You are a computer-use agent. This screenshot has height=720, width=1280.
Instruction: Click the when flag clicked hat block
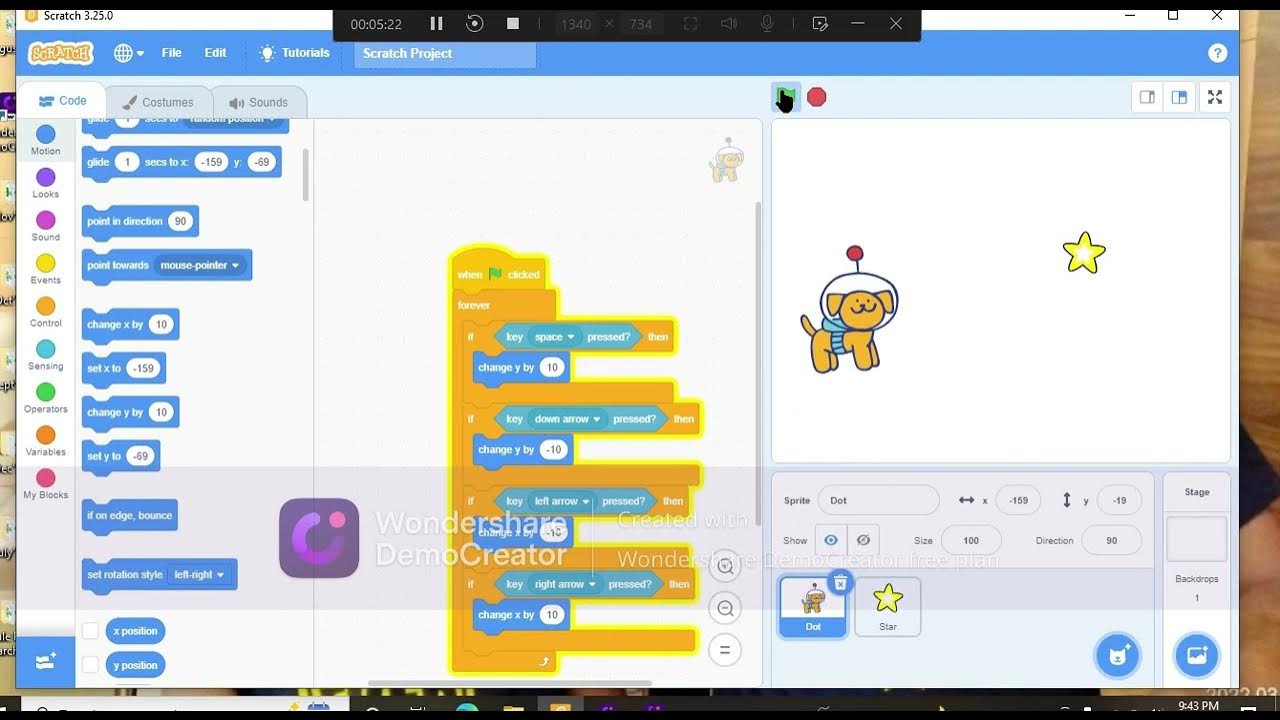[x=500, y=272]
